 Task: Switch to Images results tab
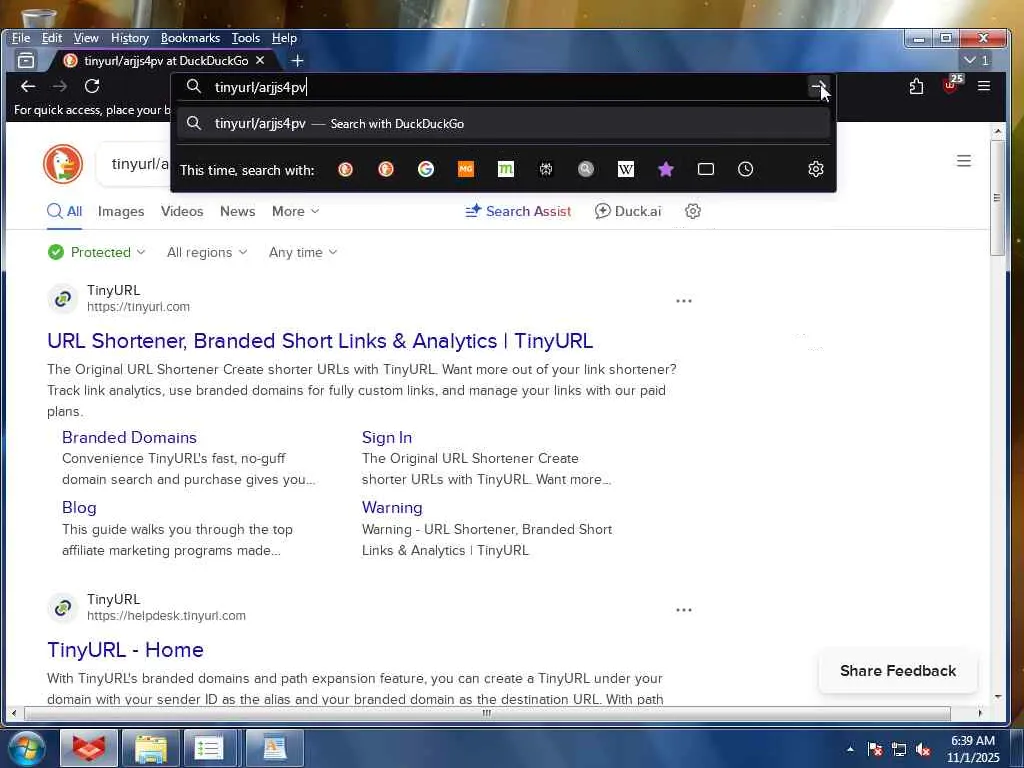point(121,212)
